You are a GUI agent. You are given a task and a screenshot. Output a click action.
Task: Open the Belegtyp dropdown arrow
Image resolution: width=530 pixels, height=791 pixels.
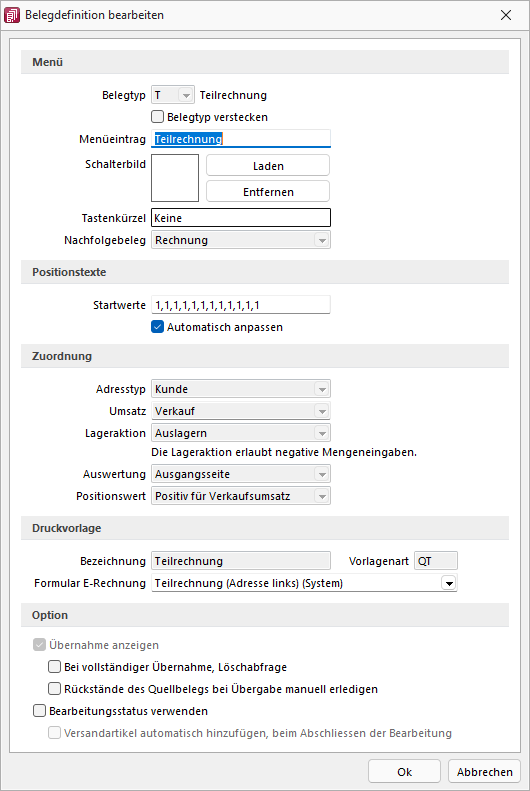pyautogui.click(x=186, y=95)
